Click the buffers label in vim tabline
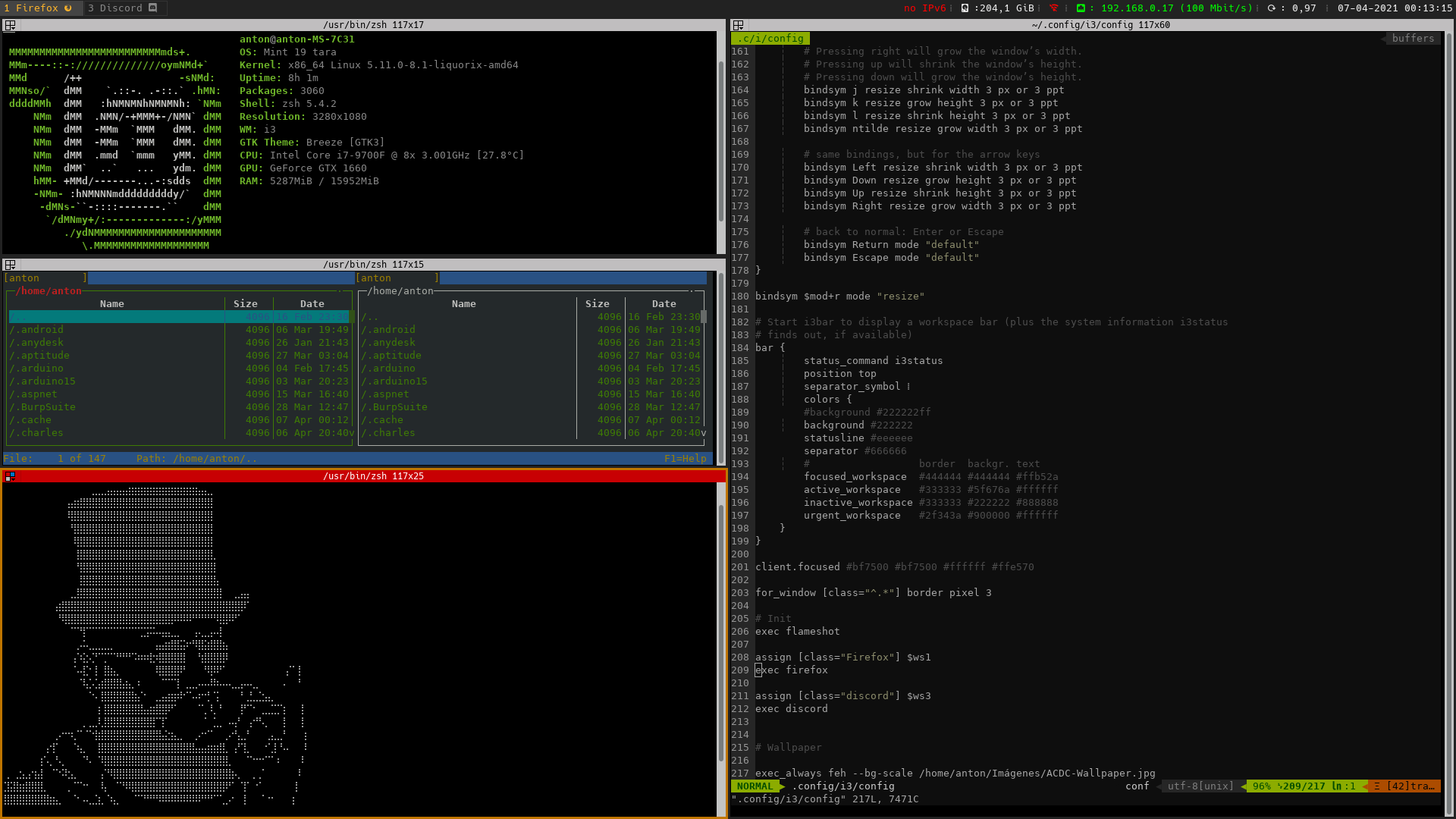 click(1412, 39)
